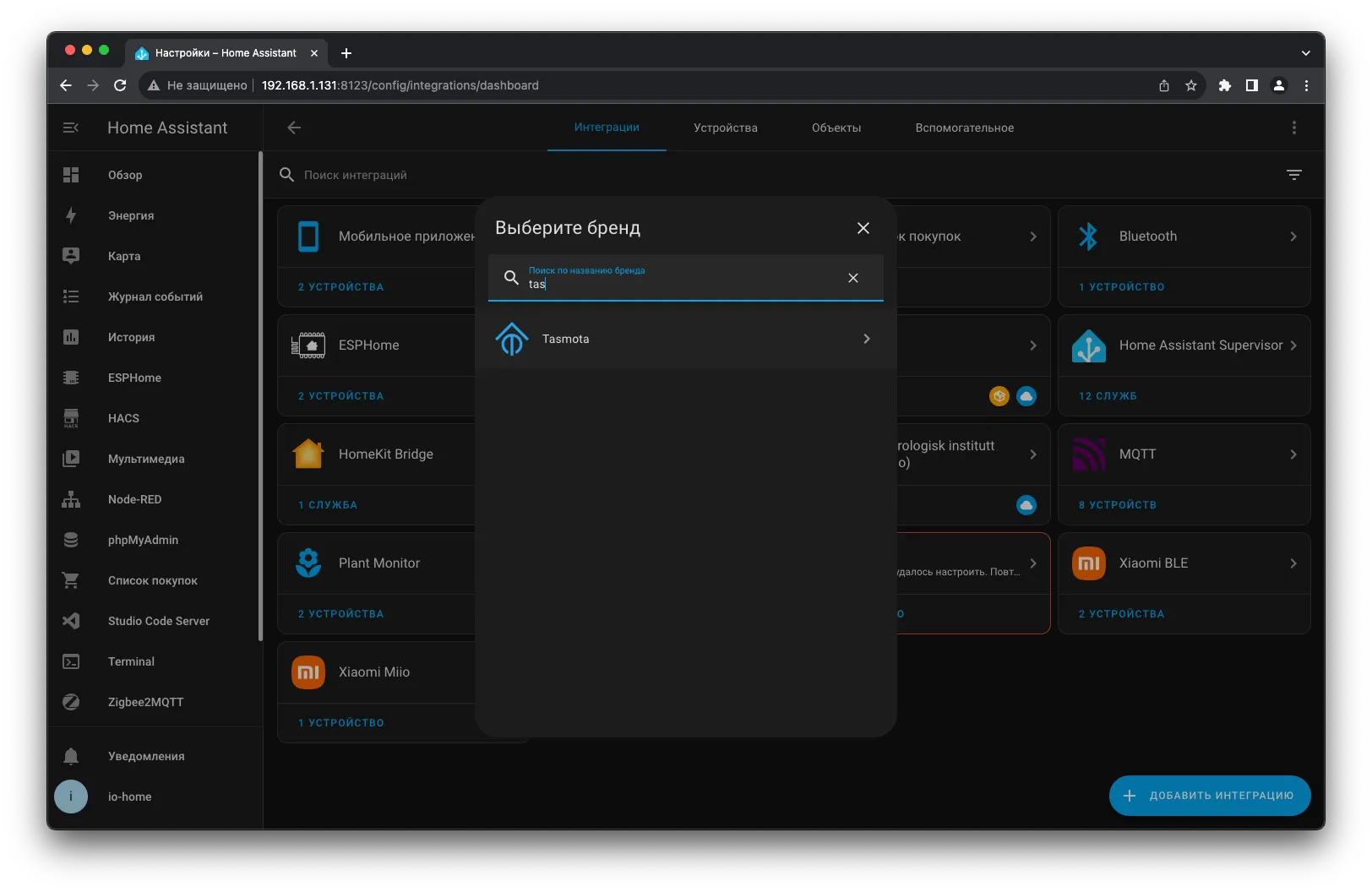Expand the Home Assistant Supervisor chevron

point(1293,345)
